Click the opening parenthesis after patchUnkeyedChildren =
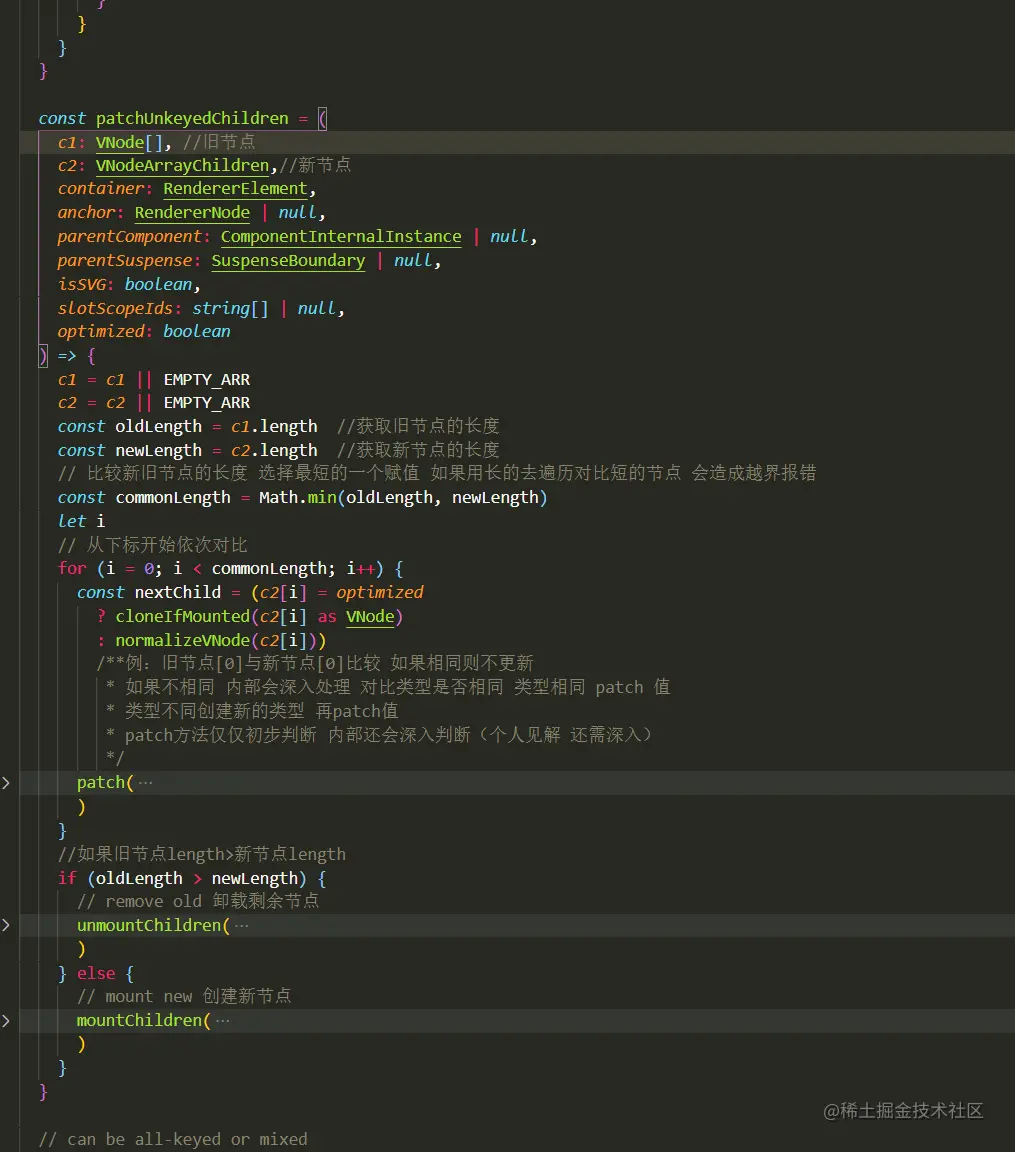The image size is (1015, 1152). 322,118
